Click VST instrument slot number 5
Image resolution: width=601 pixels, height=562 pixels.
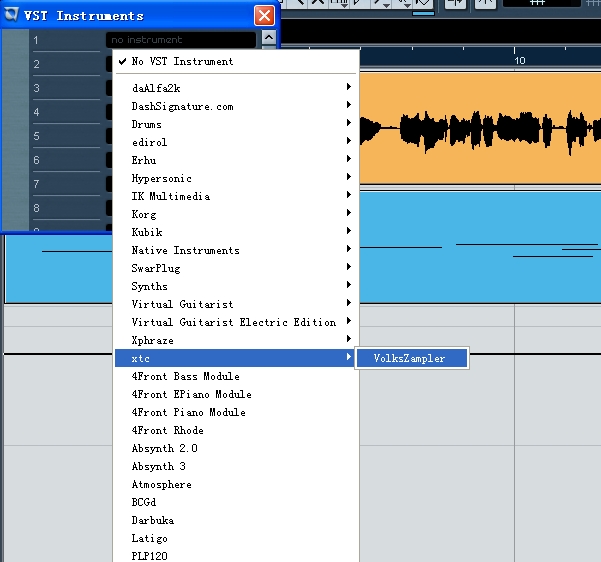(x=36, y=136)
